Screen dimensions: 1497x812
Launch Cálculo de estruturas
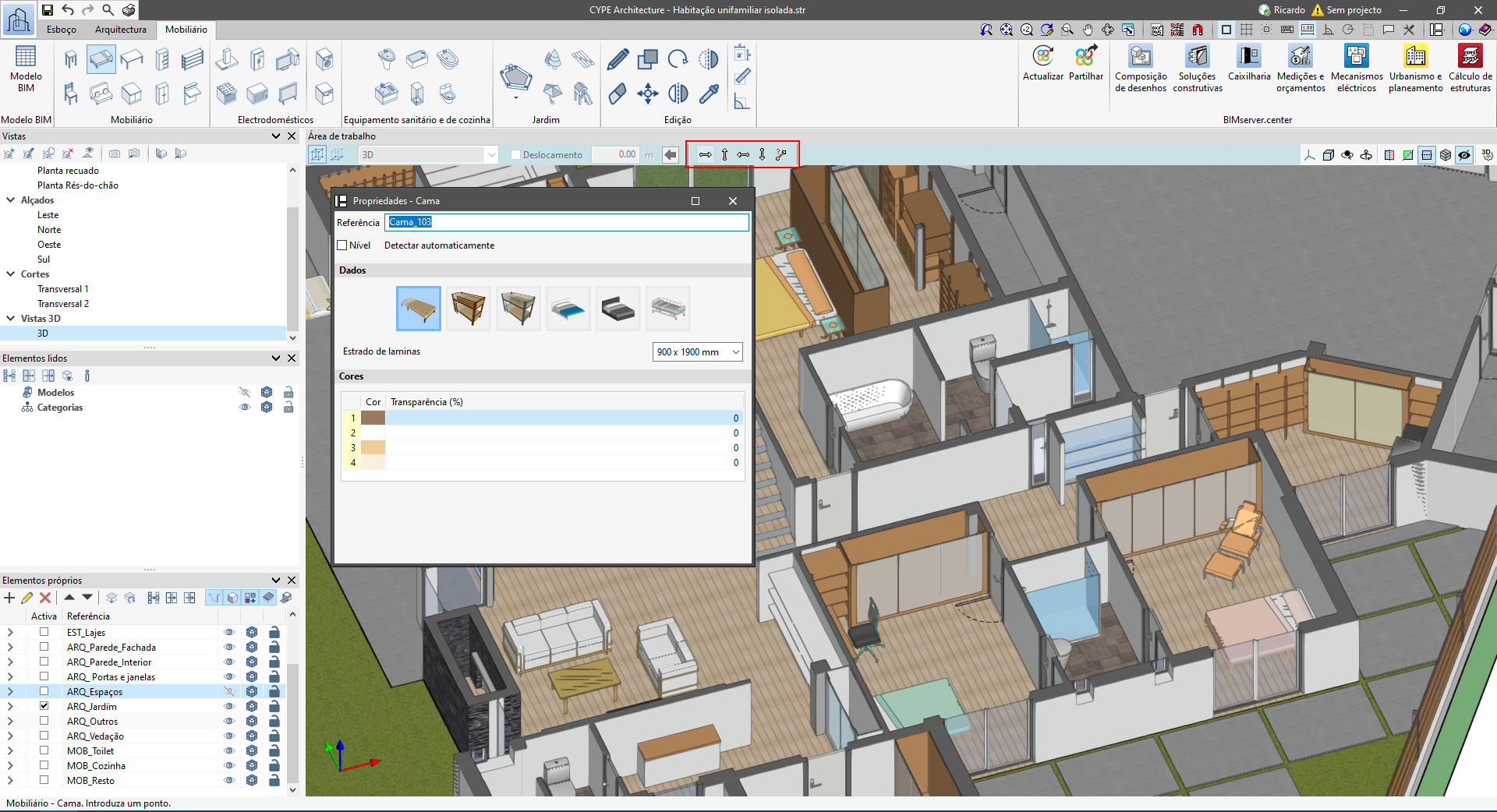1470,57
